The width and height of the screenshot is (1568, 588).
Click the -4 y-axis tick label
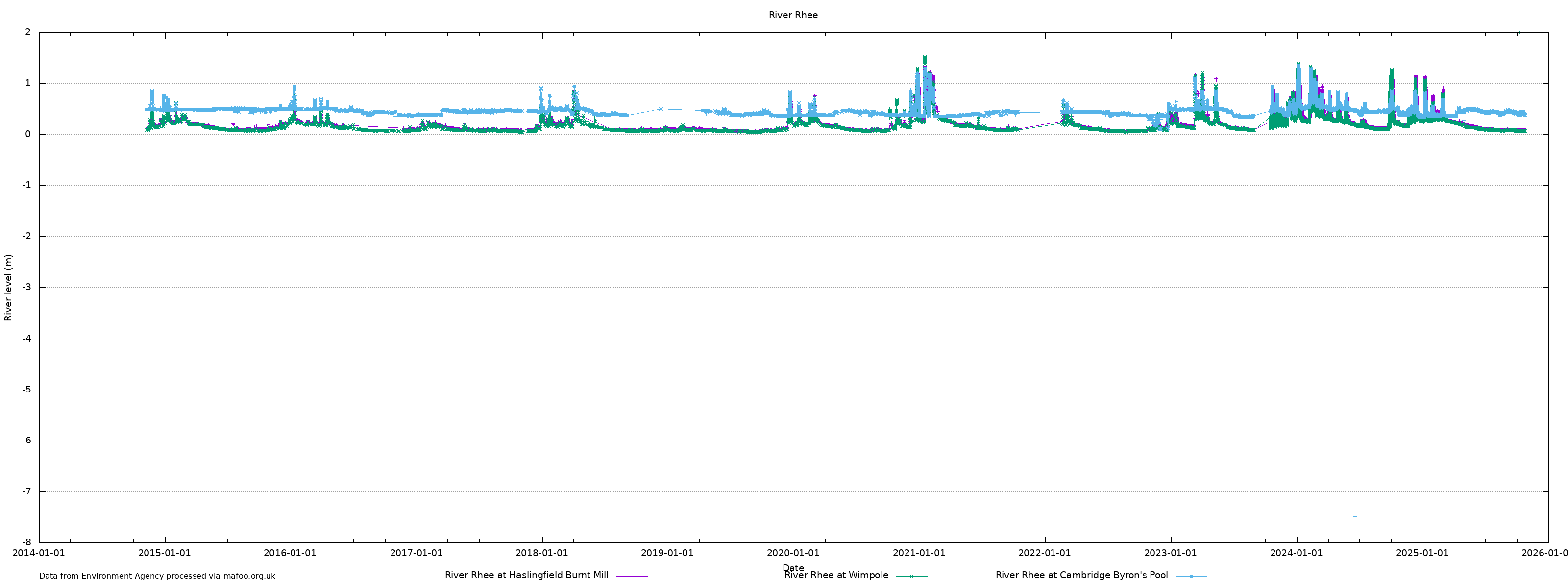click(x=26, y=339)
